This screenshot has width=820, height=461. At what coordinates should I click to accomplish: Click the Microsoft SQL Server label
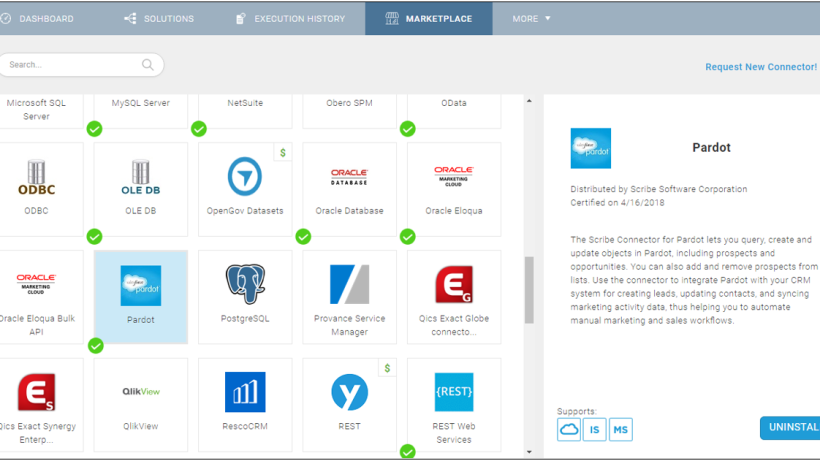point(36,110)
